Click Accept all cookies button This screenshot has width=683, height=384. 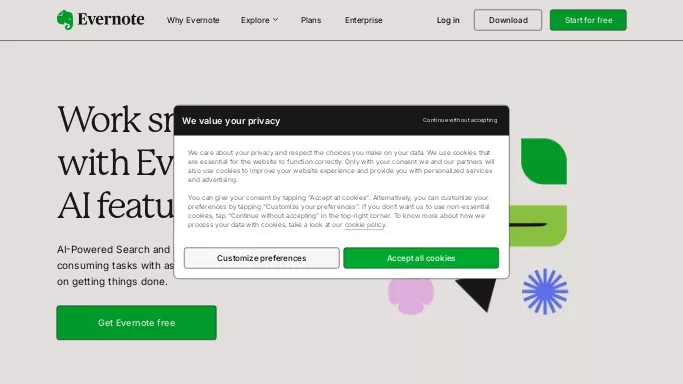coord(421,258)
